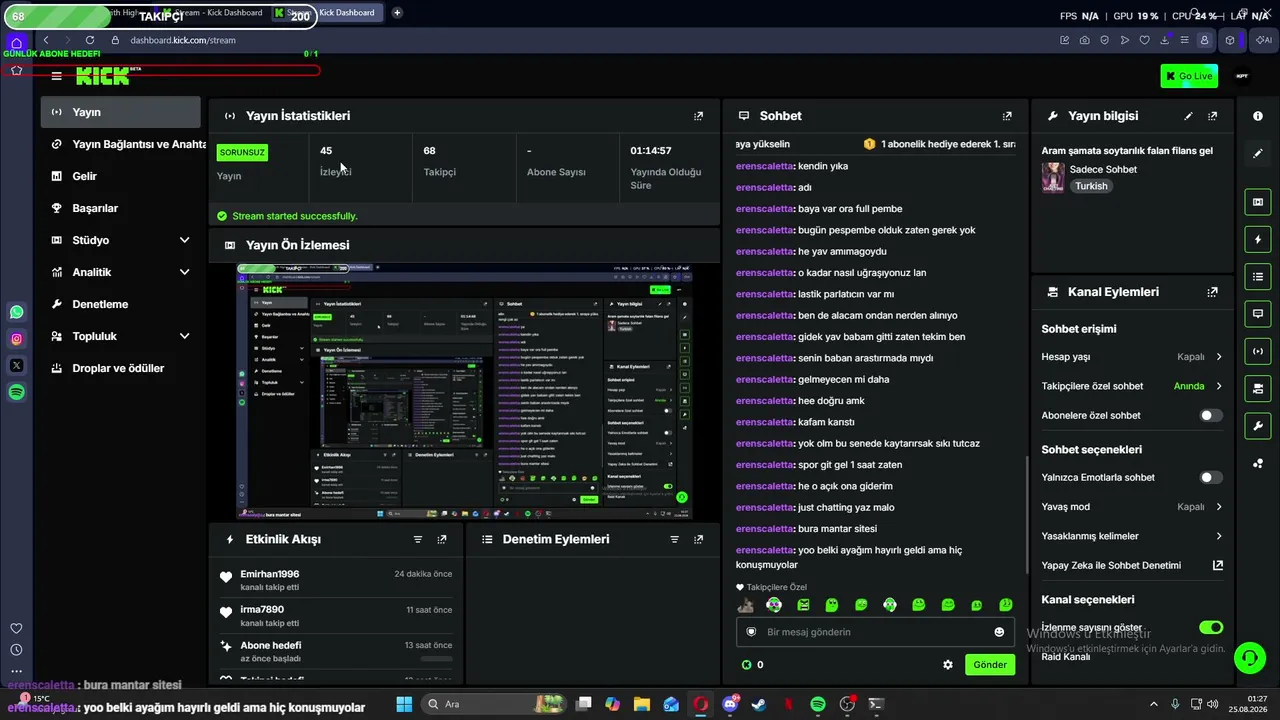Focus the Bir mesaj gönderin chat input
This screenshot has width=1280, height=720.
(874, 632)
